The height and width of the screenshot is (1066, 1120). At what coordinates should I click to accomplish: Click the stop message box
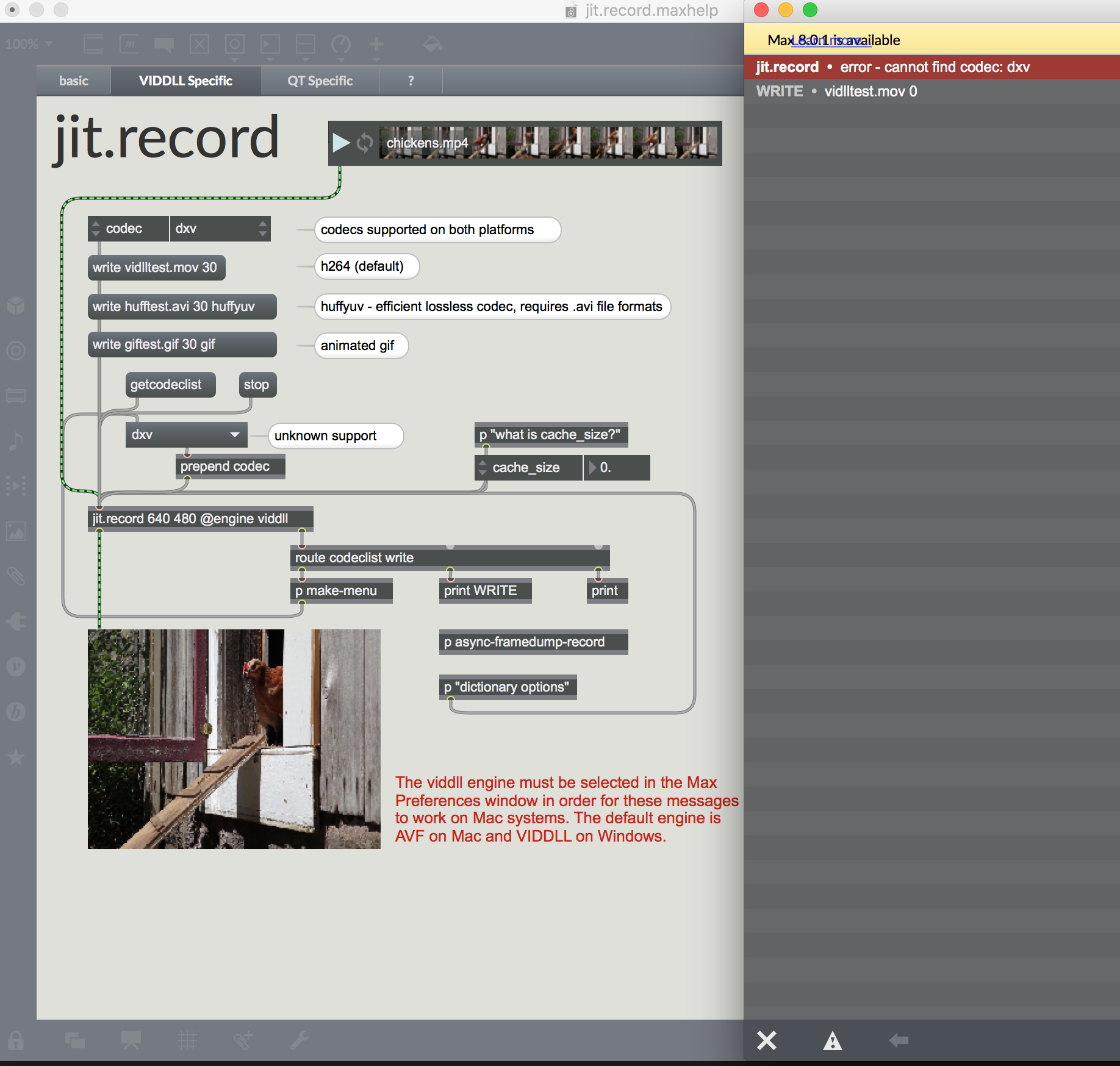[257, 385]
